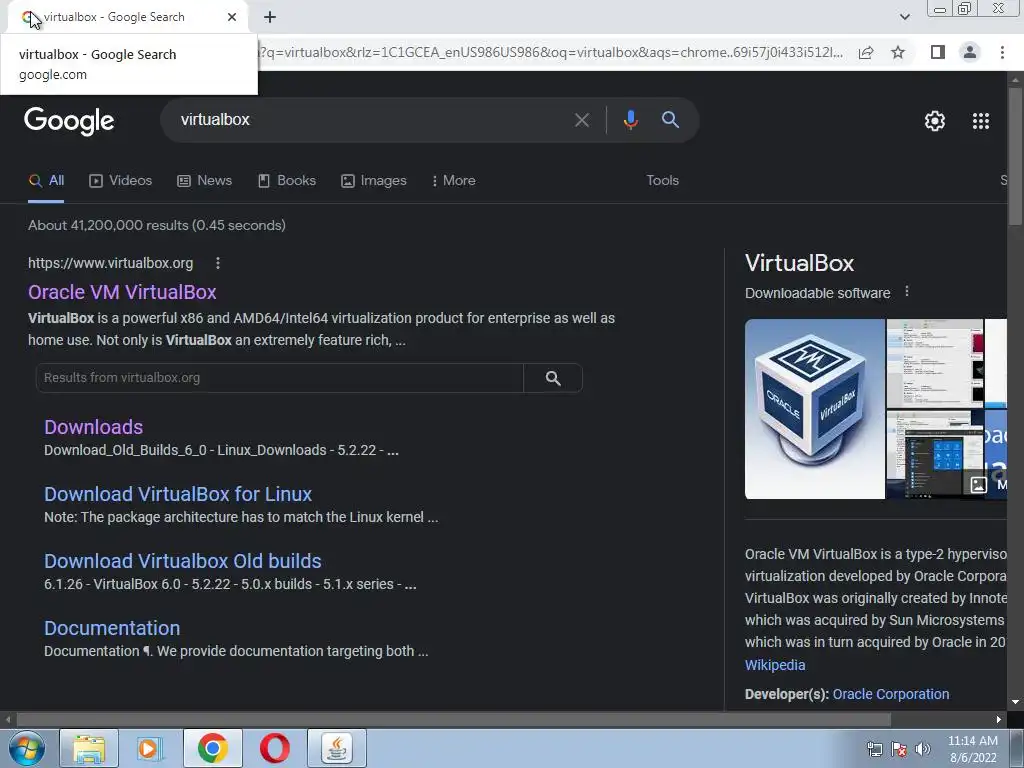Open Action Center flag icon
Image resolution: width=1024 pixels, height=768 pixels.
click(x=899, y=750)
